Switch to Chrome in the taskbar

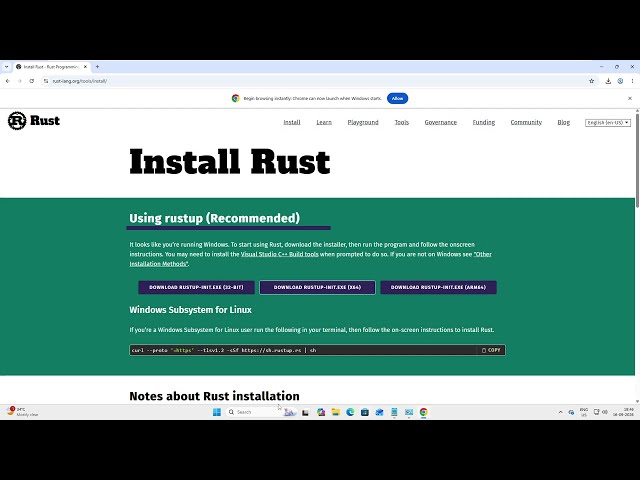click(x=424, y=412)
